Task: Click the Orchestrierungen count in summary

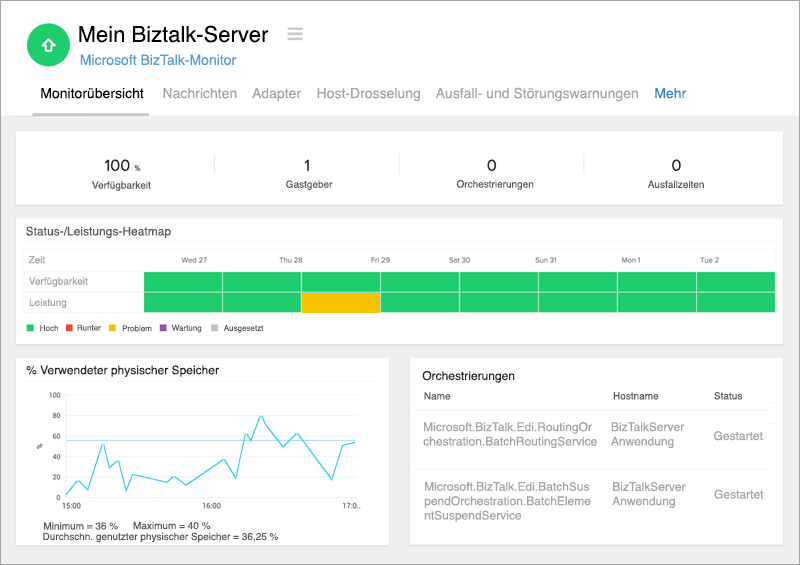Action: (x=491, y=165)
